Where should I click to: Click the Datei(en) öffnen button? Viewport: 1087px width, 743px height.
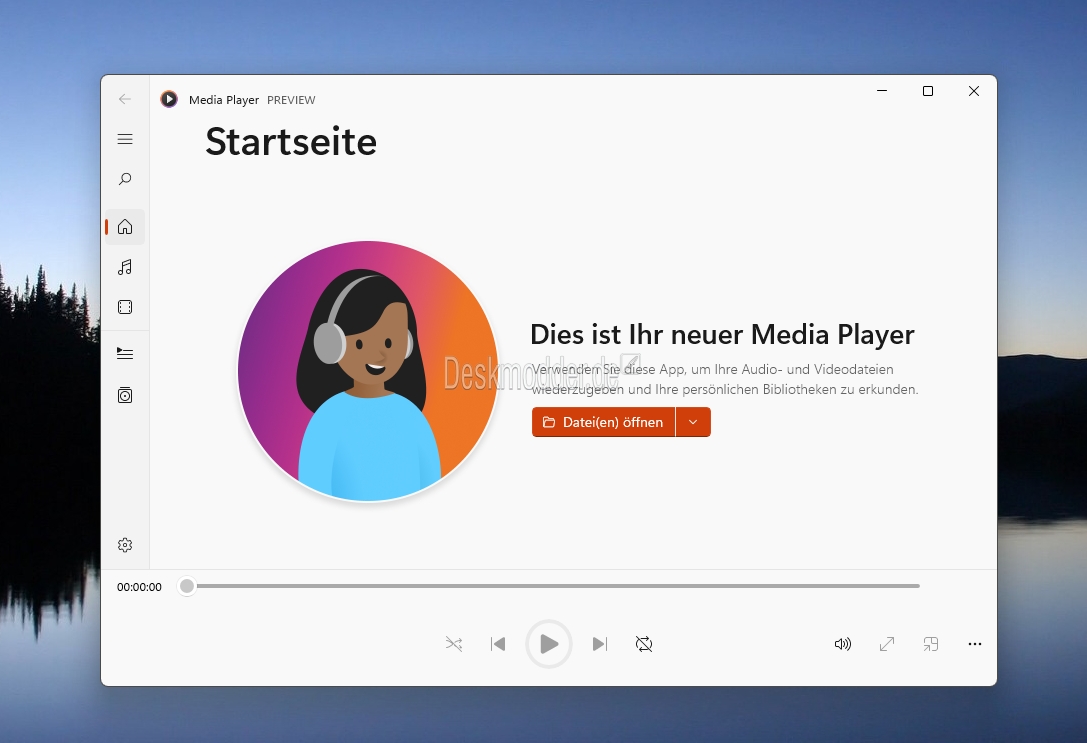(603, 422)
